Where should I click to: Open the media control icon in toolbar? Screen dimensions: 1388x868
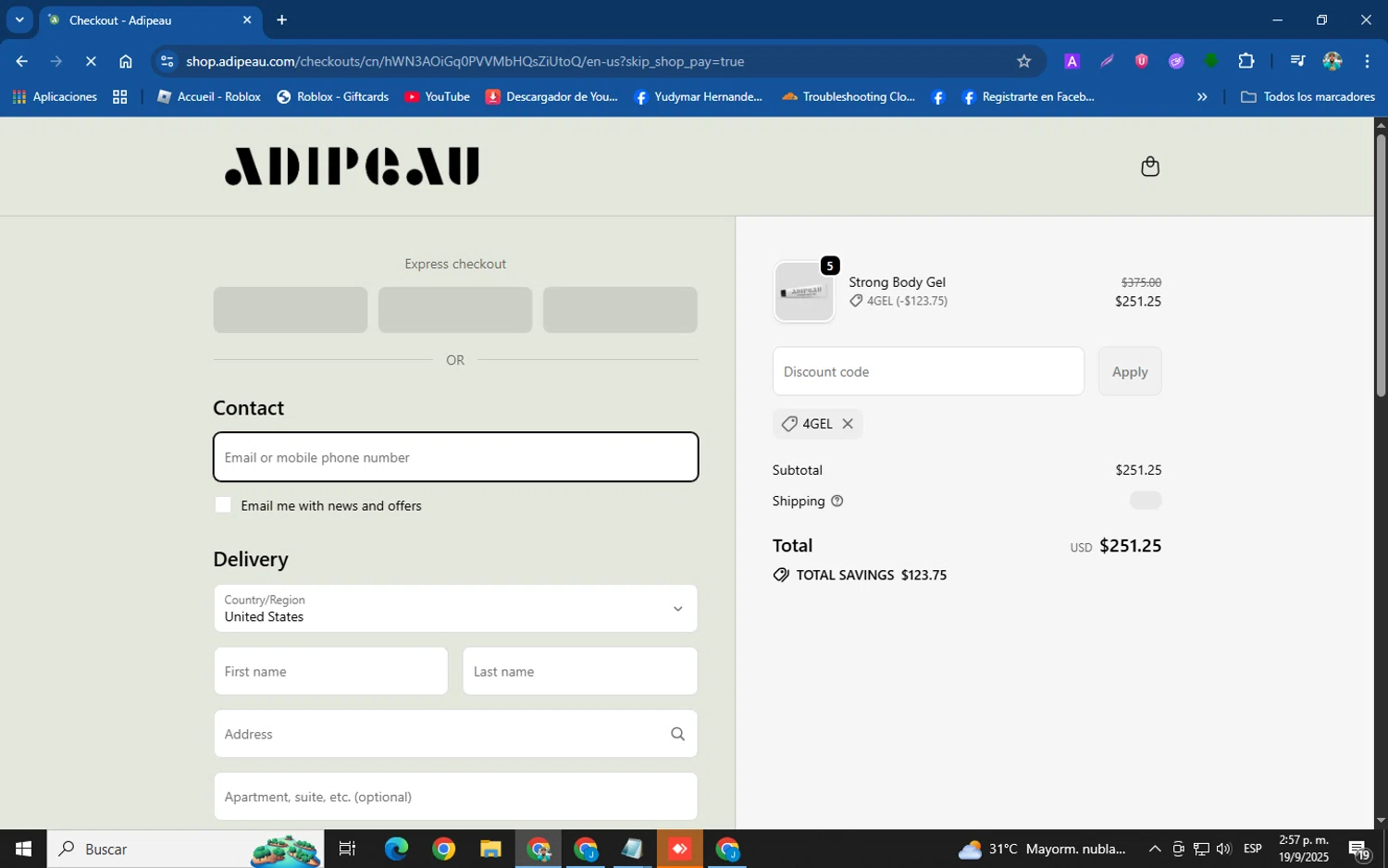coord(1297,61)
